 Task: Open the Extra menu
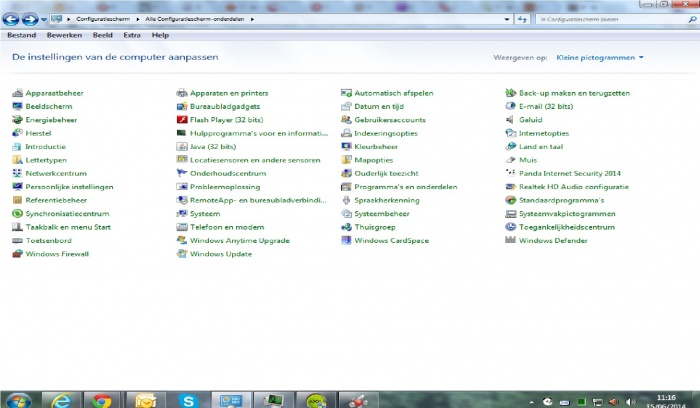pos(132,35)
